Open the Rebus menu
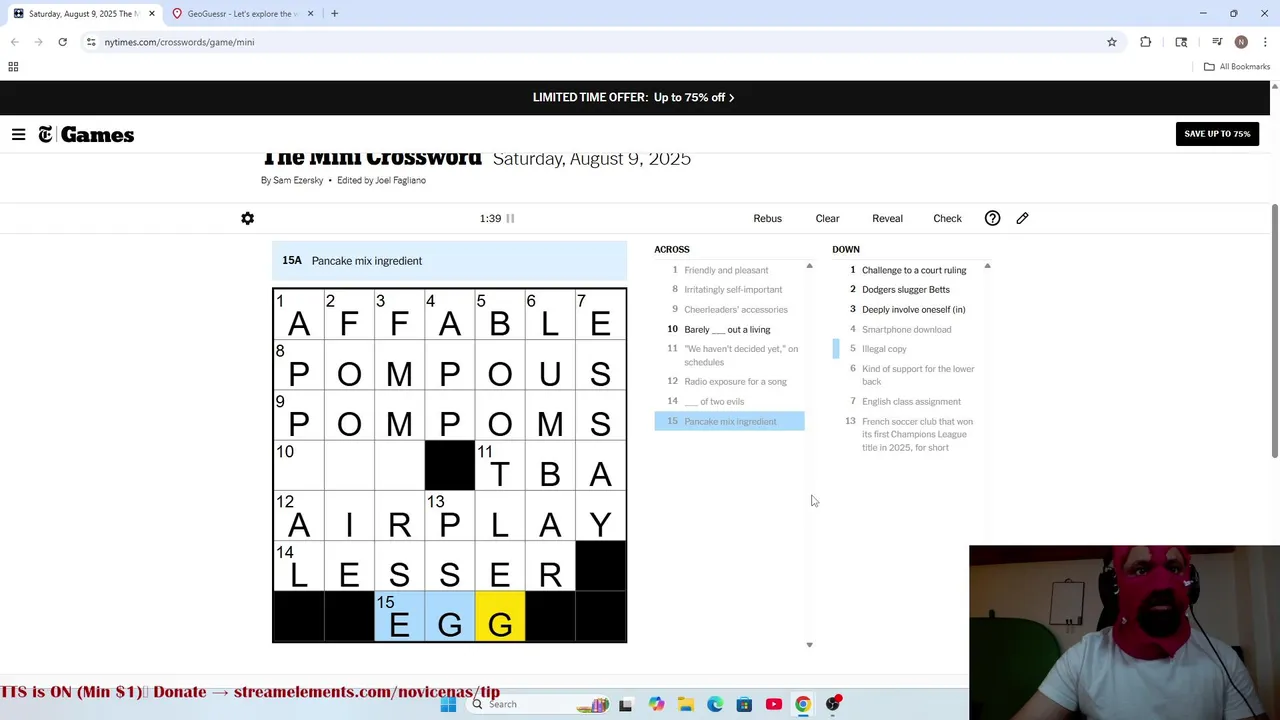The image size is (1280, 720). click(767, 218)
